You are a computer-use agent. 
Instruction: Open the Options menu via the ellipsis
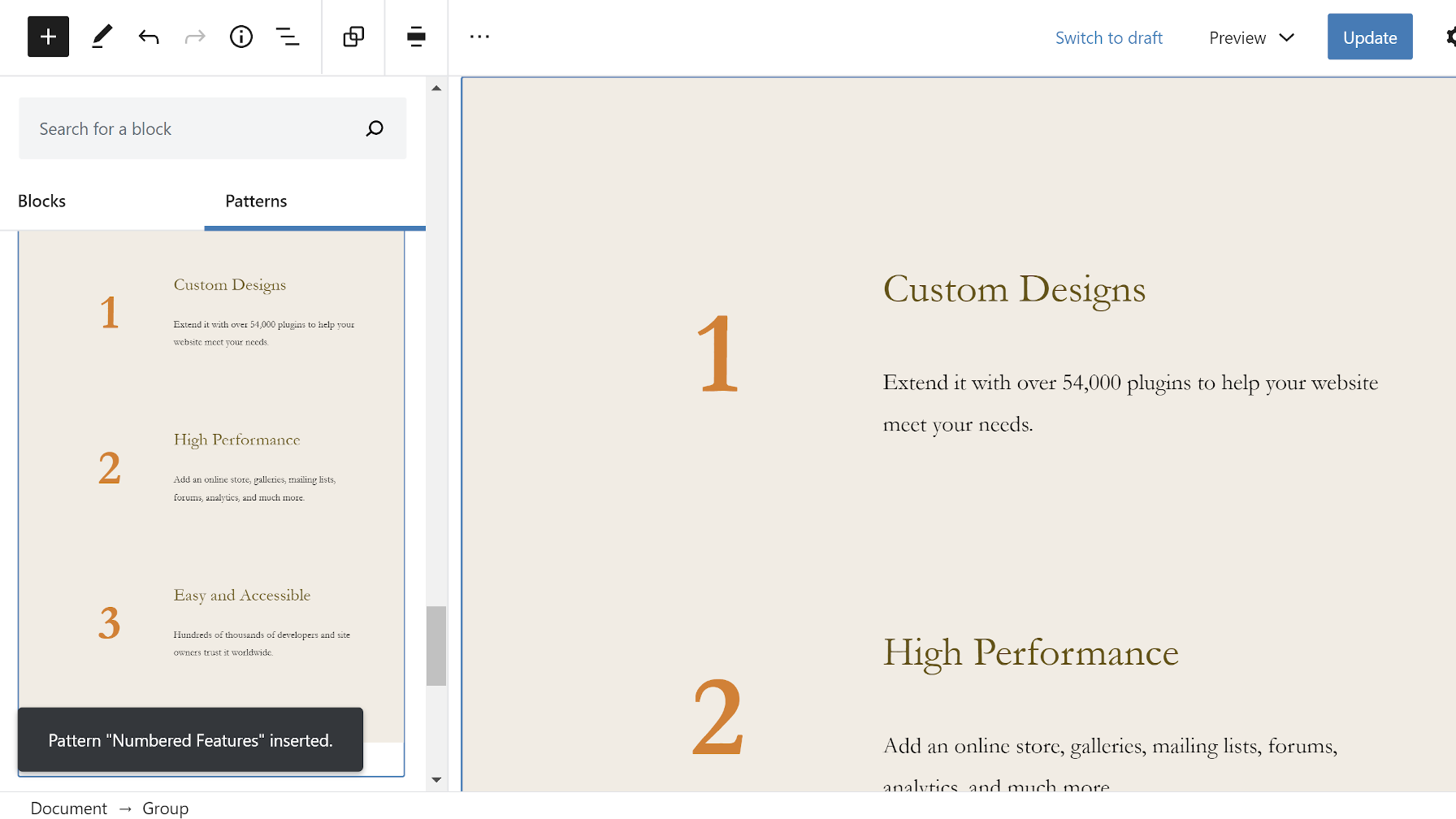(479, 37)
